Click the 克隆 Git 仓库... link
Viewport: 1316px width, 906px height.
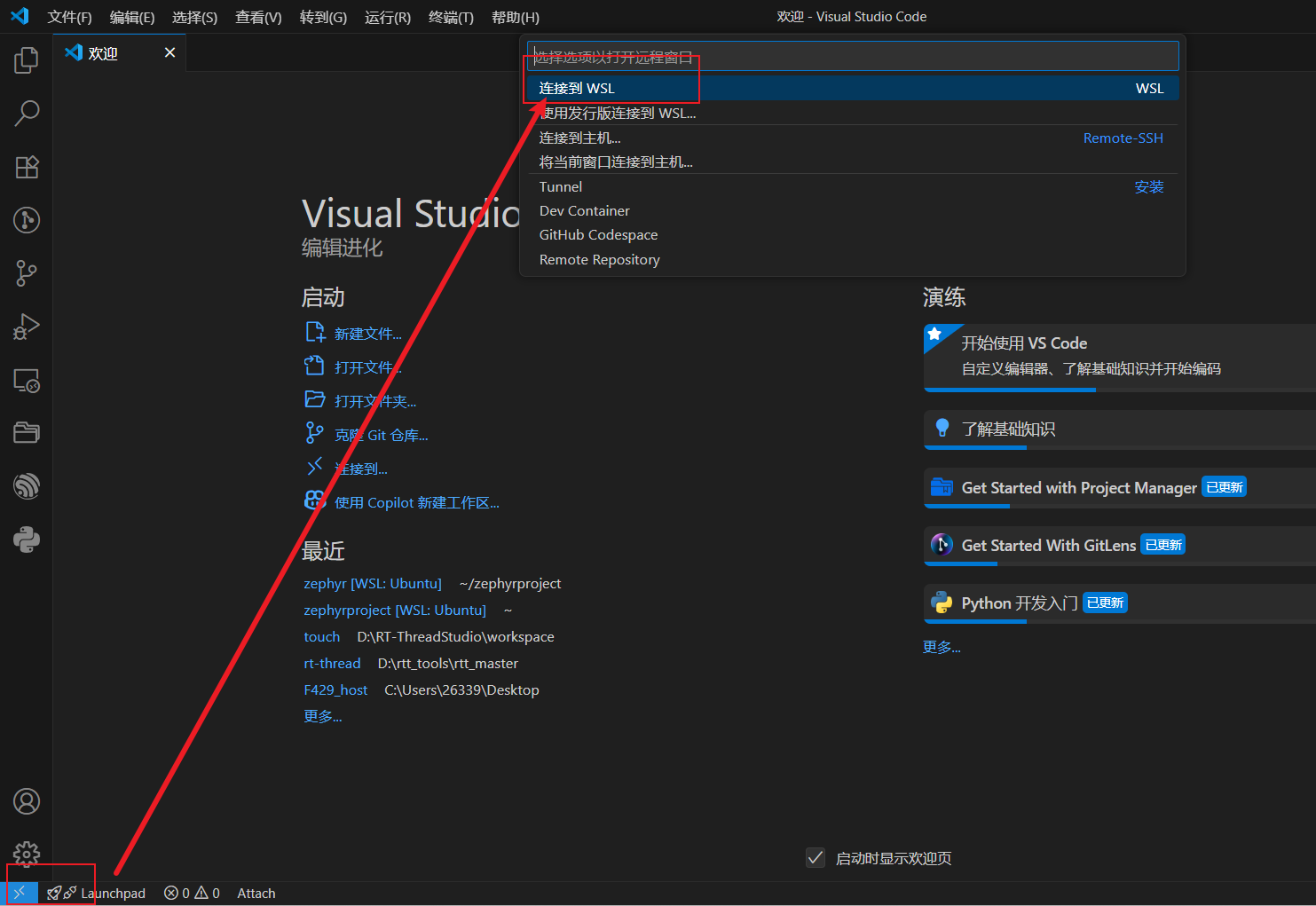[381, 435]
